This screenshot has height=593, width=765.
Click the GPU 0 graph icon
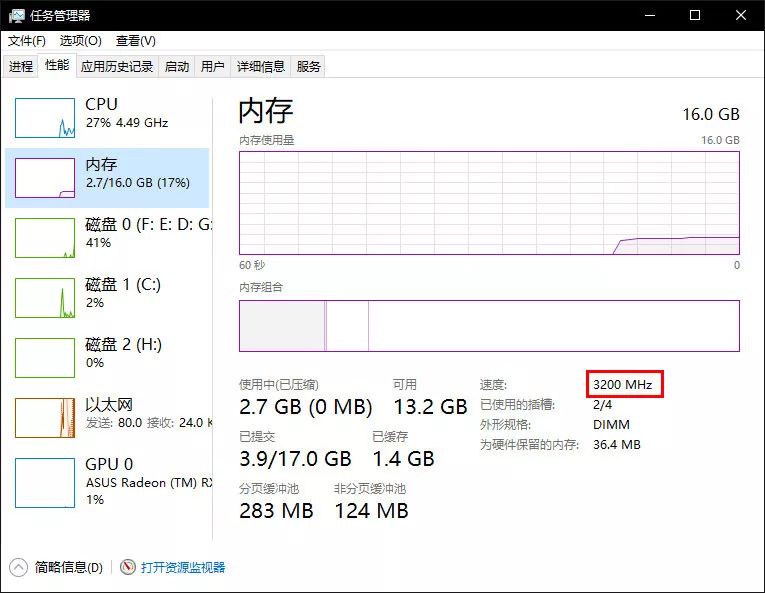tap(45, 478)
